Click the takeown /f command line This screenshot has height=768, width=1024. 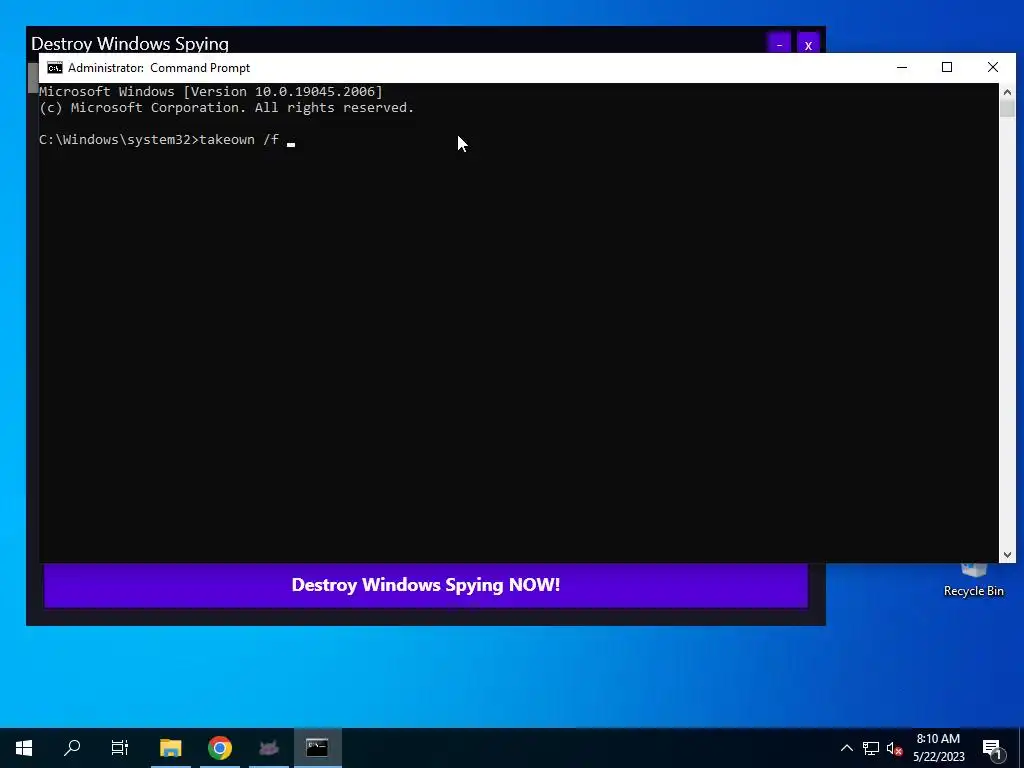tap(167, 140)
